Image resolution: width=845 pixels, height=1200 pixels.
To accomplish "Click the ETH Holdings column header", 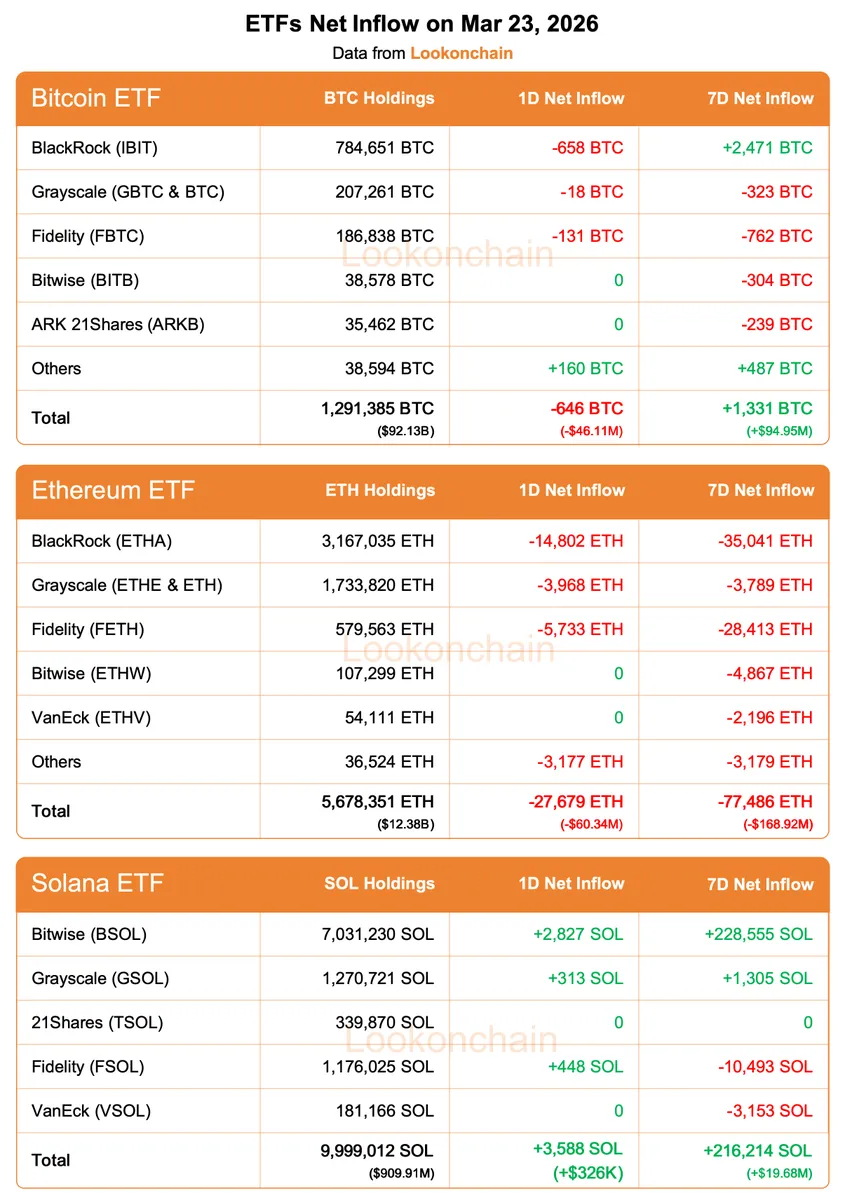I will coord(380,490).
